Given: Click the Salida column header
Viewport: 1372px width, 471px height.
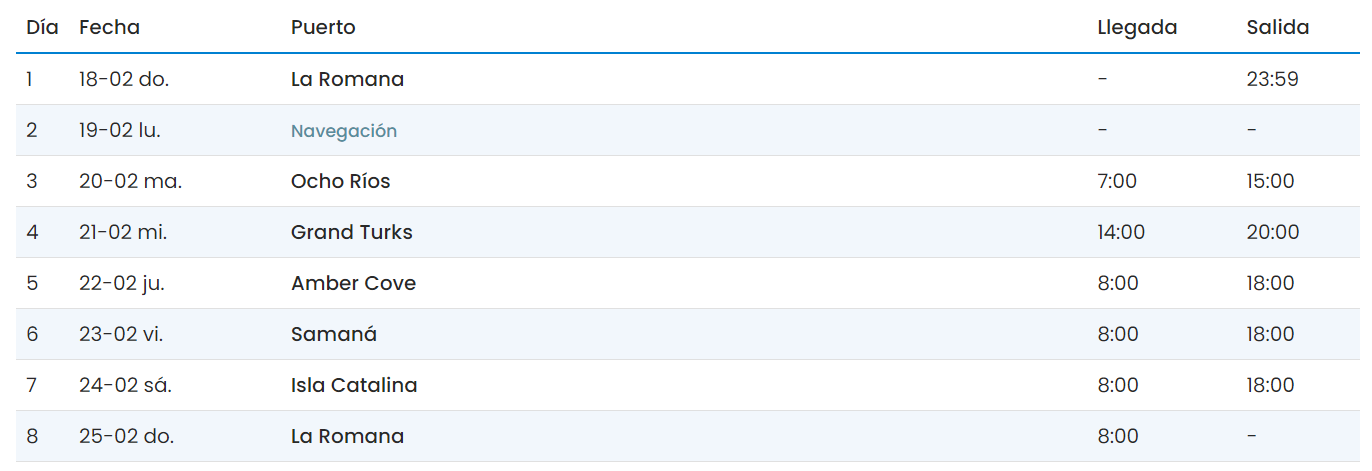Looking at the screenshot, I should tap(1277, 27).
